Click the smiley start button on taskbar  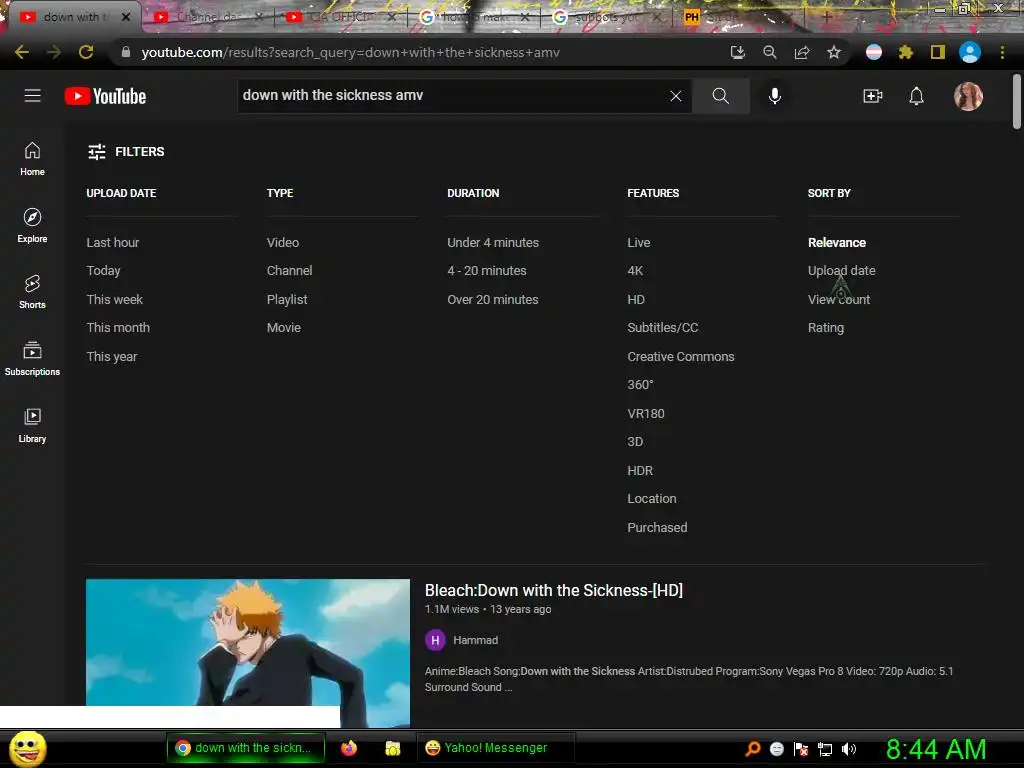(27, 748)
